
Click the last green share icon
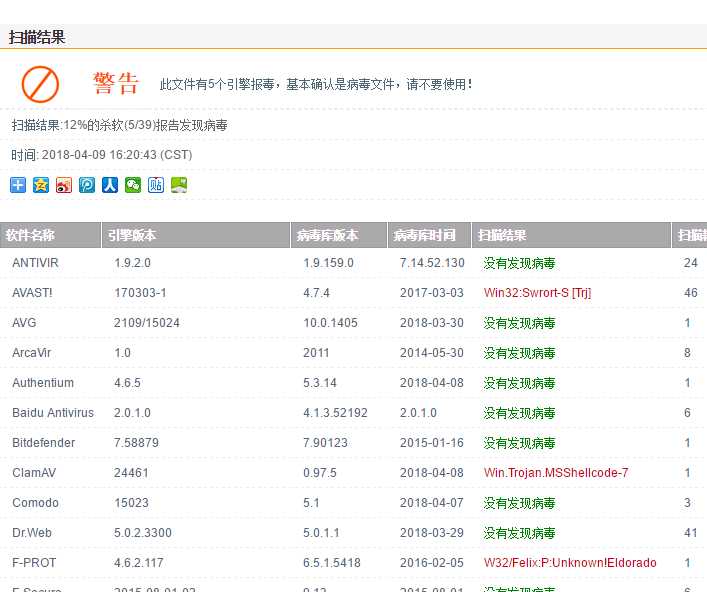(179, 185)
